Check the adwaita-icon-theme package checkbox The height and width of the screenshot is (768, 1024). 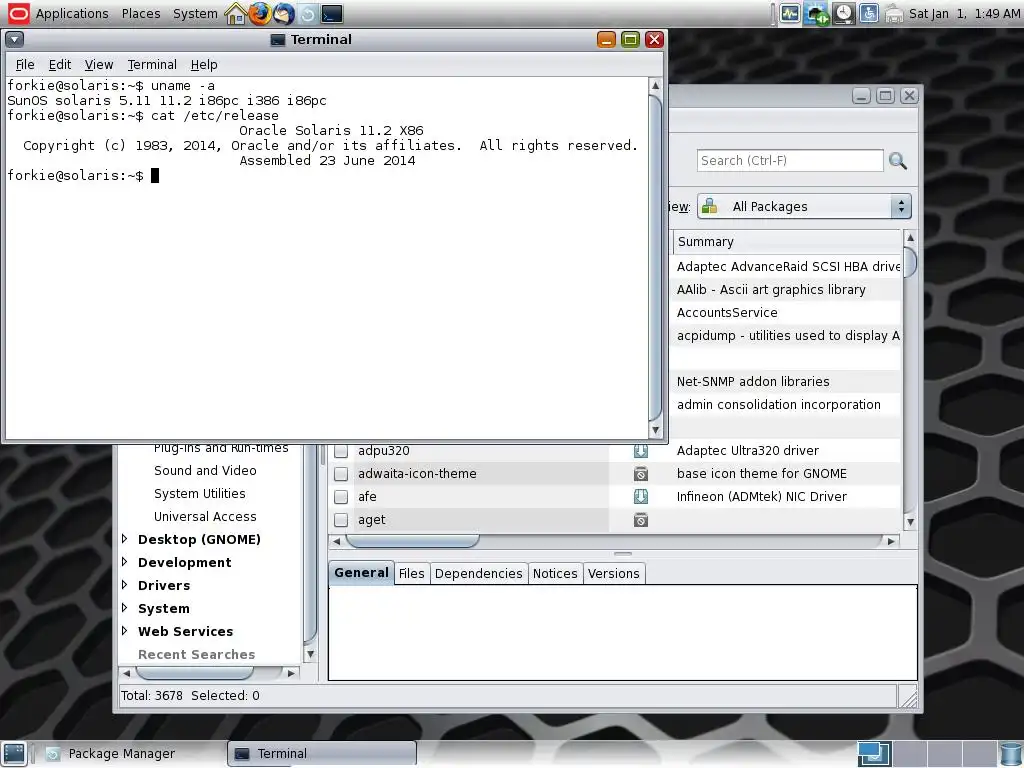pos(341,473)
